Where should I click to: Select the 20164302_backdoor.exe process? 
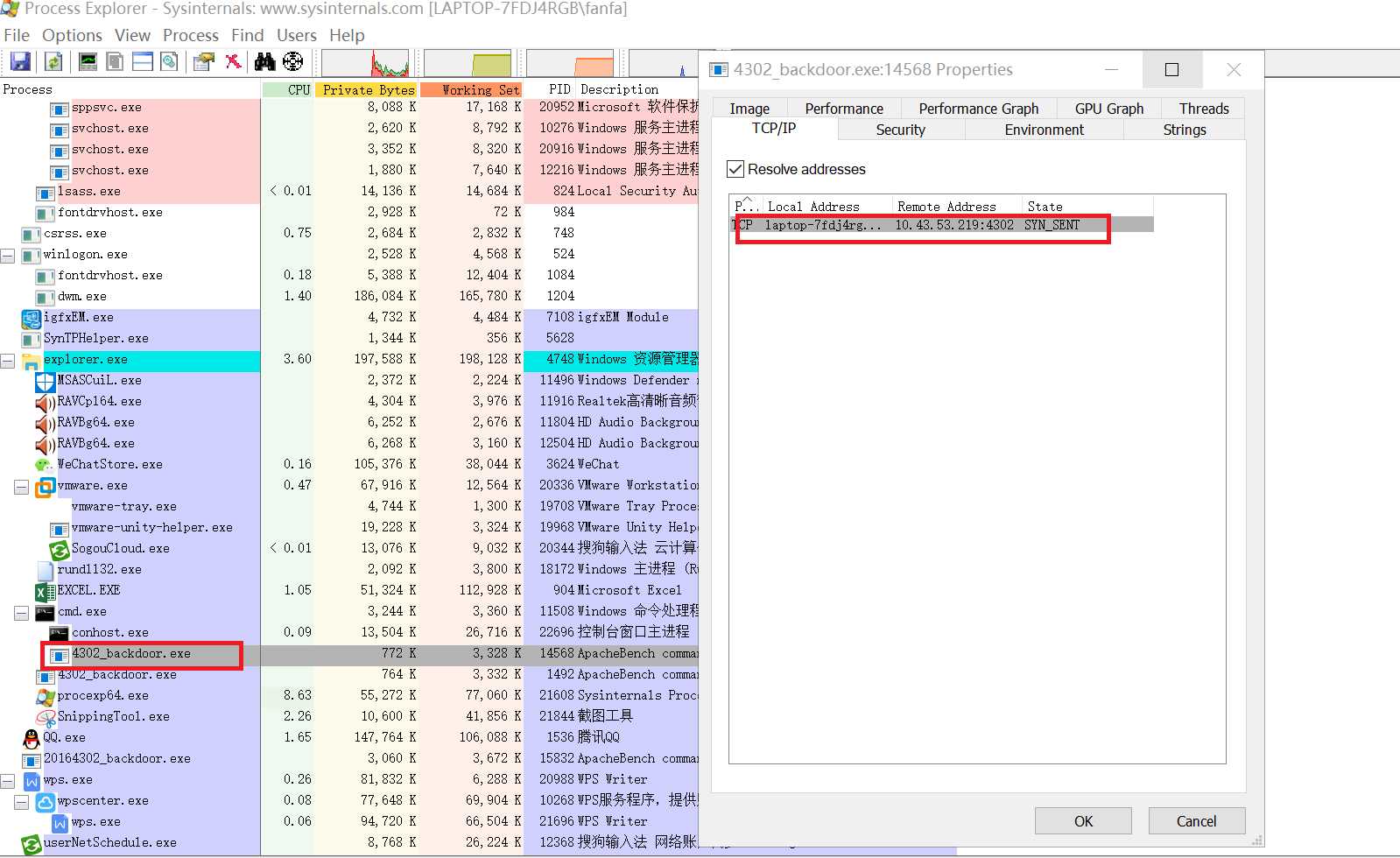117,758
